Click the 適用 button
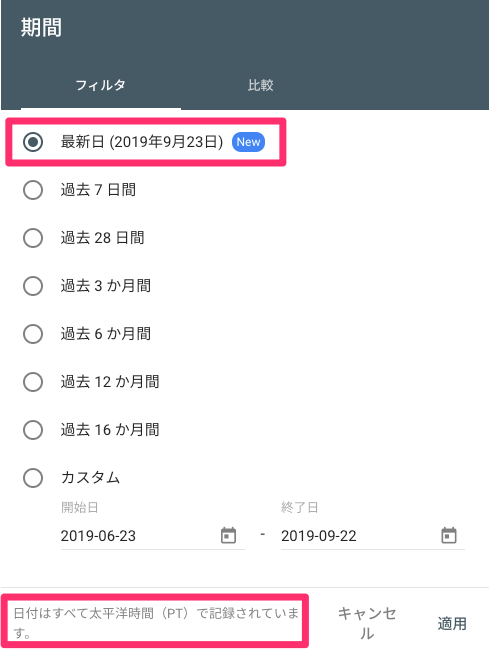489x651 pixels. (452, 623)
